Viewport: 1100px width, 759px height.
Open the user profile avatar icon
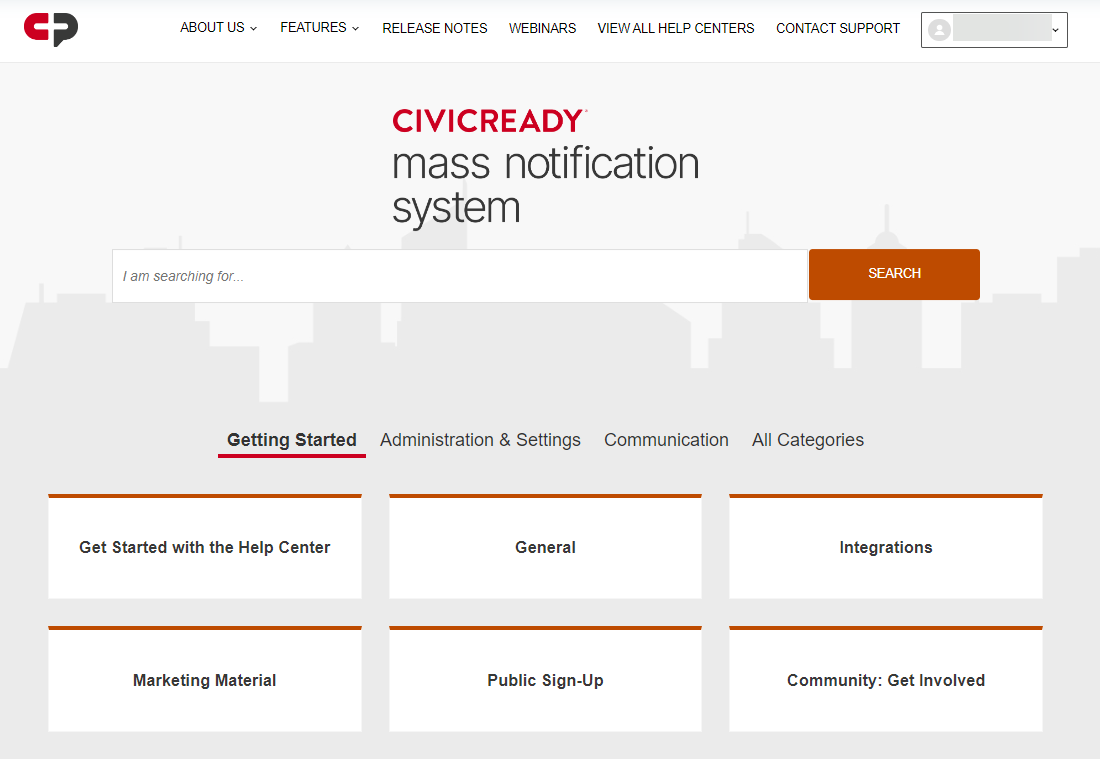[939, 29]
